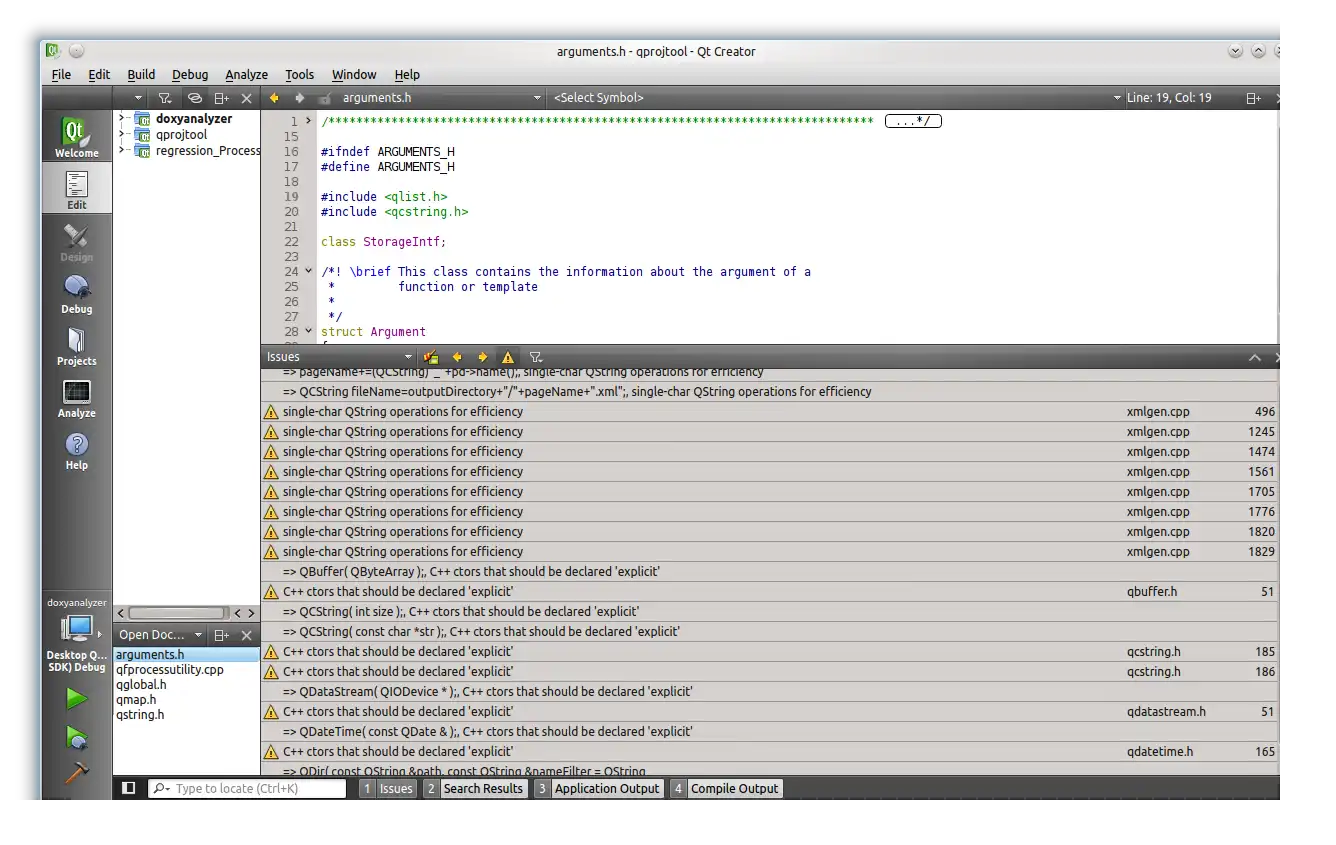Toggle warnings display in the Issues pane
Image resolution: width=1336 pixels, height=845 pixels.
pyautogui.click(x=508, y=357)
